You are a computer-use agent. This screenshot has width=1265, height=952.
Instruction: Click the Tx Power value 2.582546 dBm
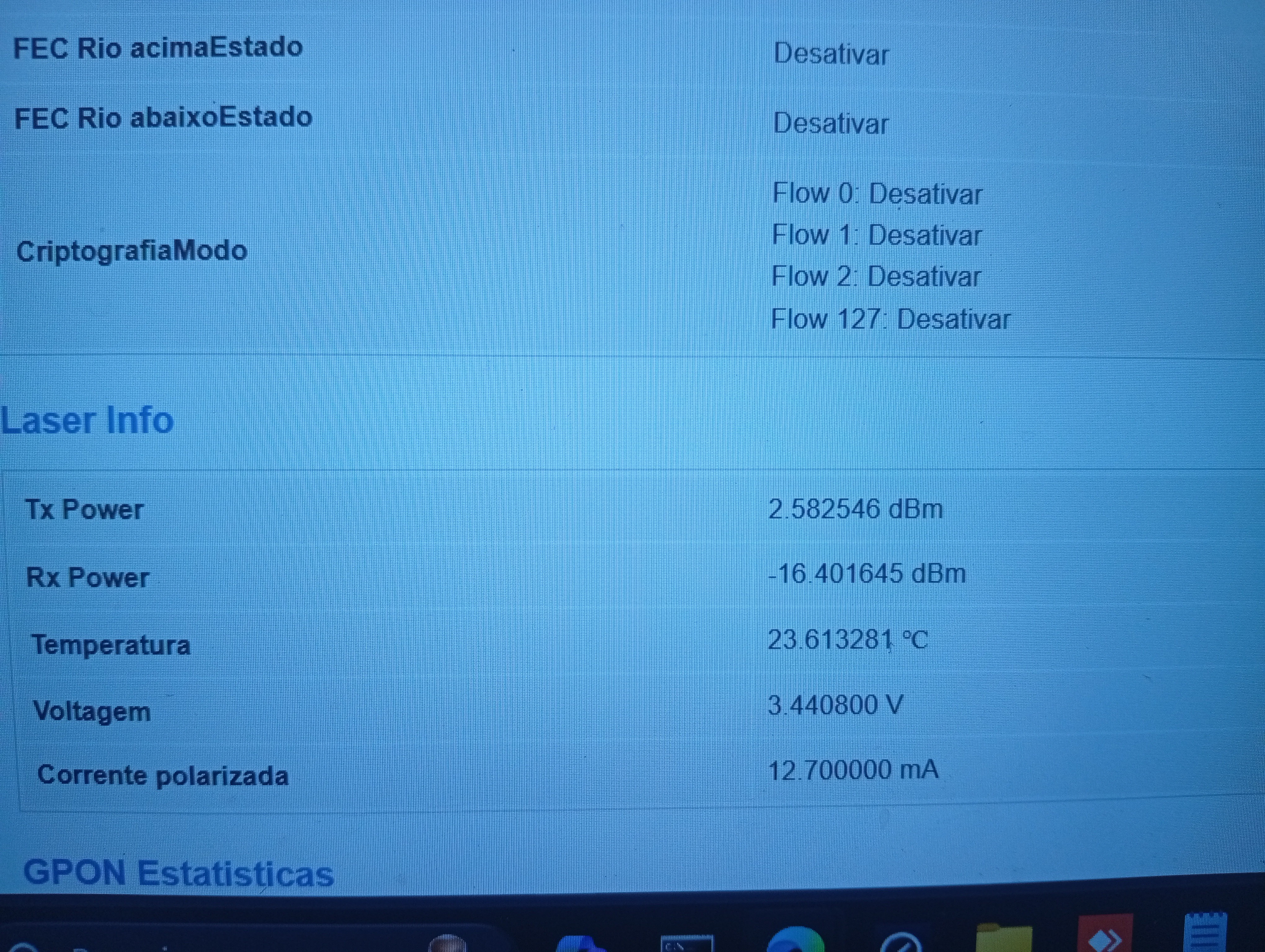855,509
